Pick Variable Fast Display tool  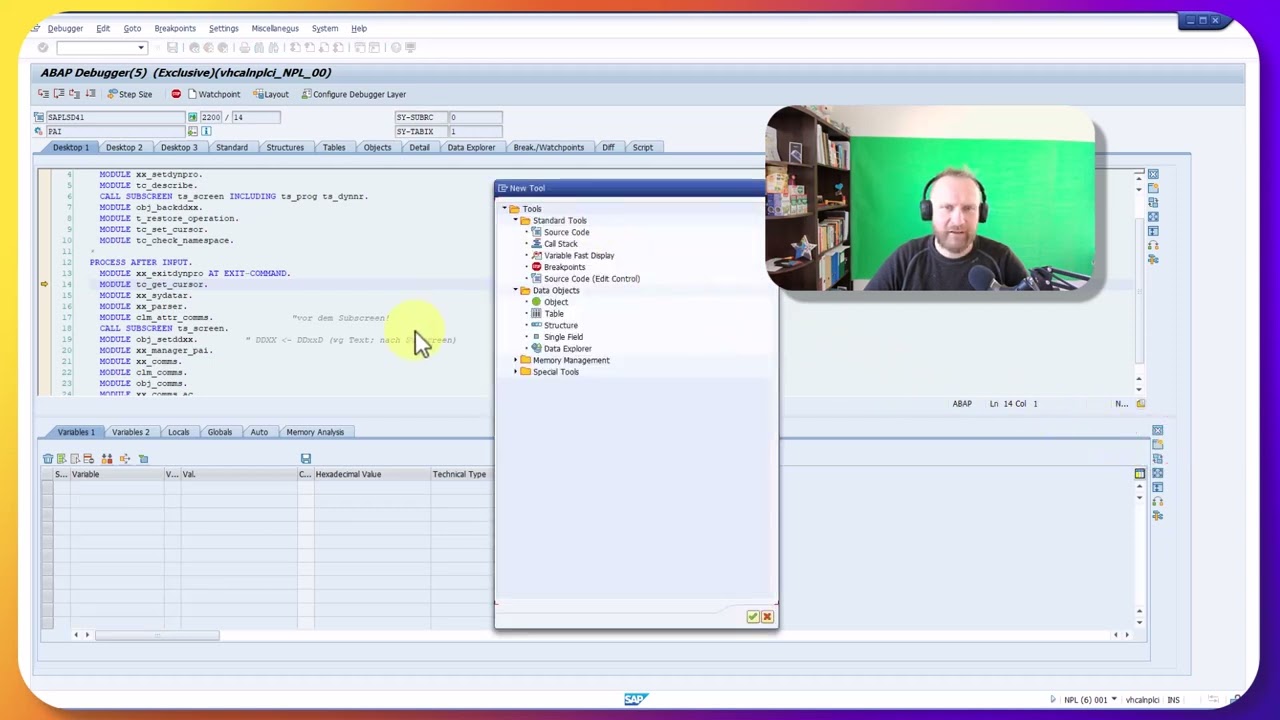pyautogui.click(x=579, y=255)
